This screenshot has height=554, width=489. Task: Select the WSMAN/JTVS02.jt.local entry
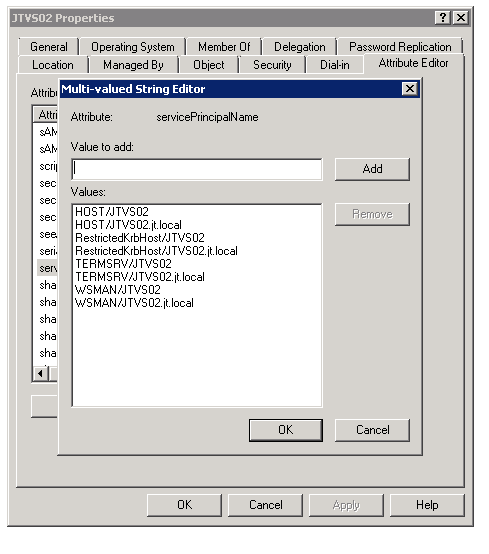(135, 303)
